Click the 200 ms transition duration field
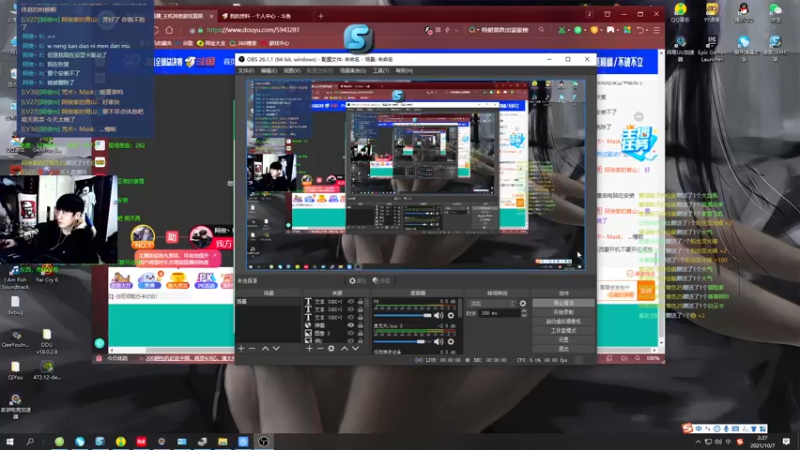The image size is (800, 450). pyautogui.click(x=499, y=313)
